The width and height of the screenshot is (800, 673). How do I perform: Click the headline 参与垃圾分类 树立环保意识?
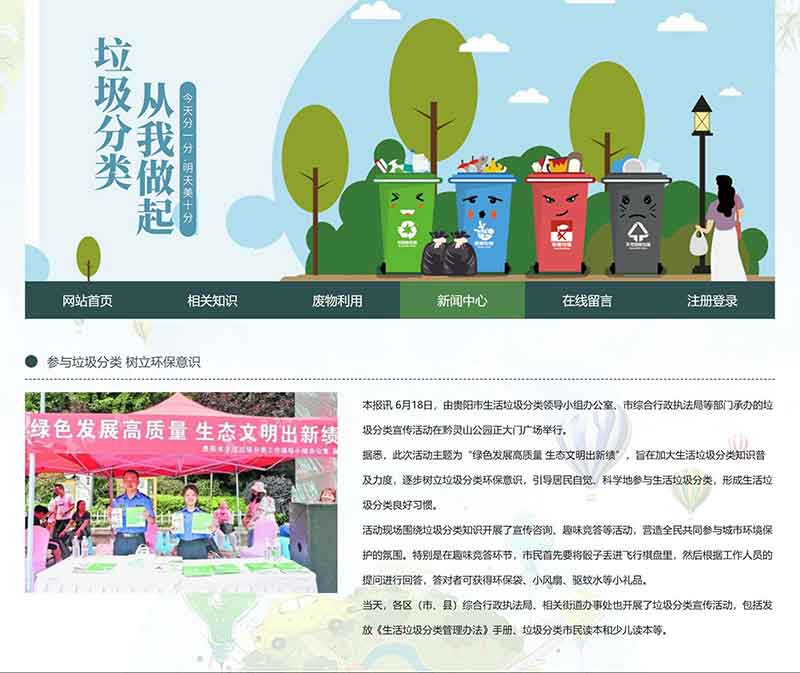pyautogui.click(x=123, y=362)
